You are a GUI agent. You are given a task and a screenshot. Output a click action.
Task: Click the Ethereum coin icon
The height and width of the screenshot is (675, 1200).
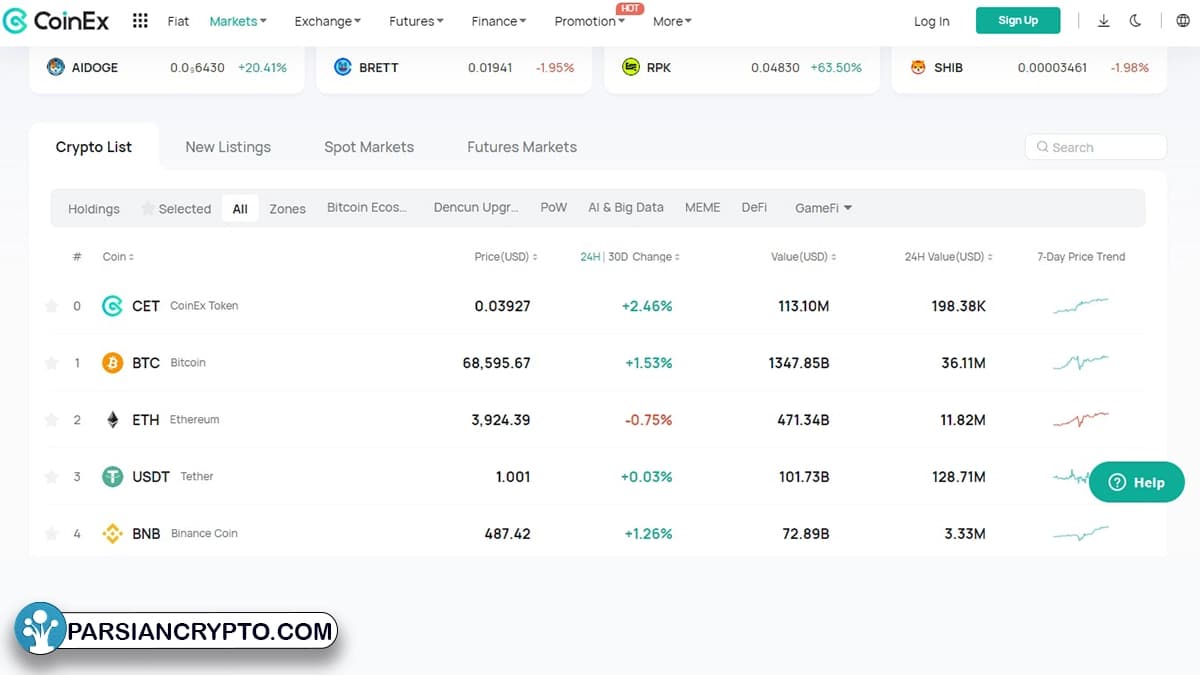[113, 420]
